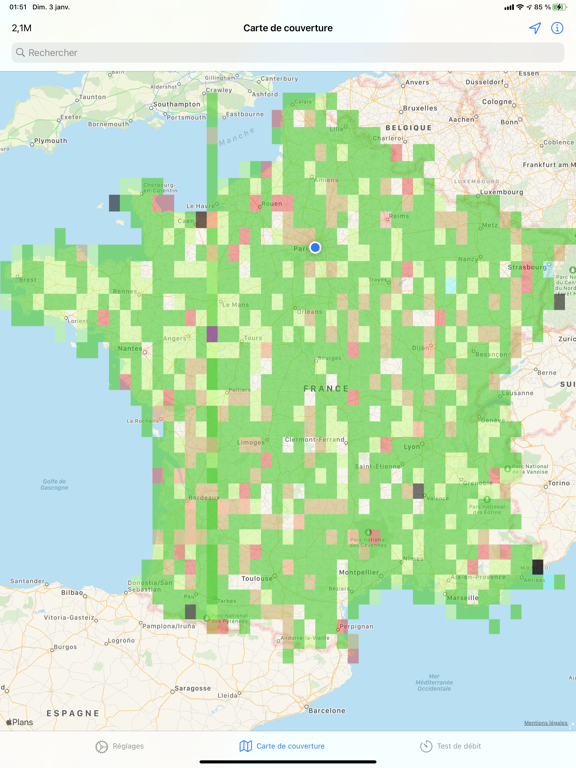Click the Torino city label
This screenshot has height=768, width=576.
point(559,483)
